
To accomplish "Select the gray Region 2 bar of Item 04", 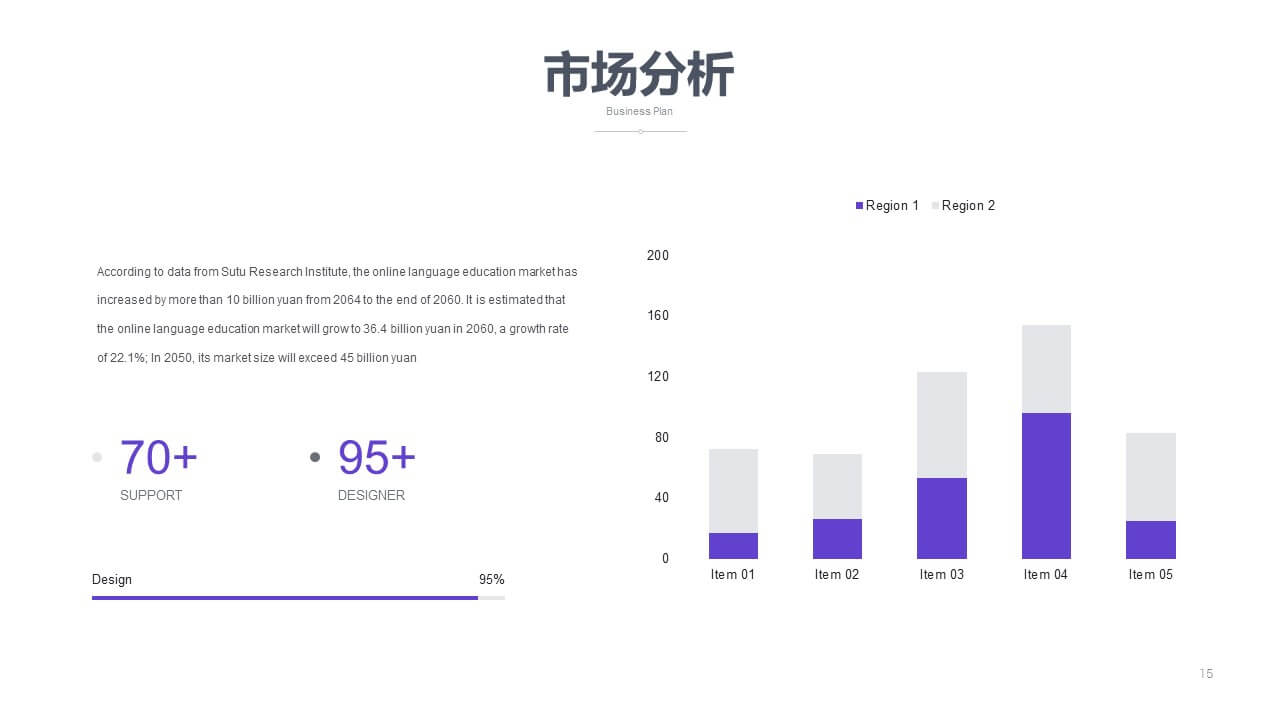I will [x=1046, y=369].
